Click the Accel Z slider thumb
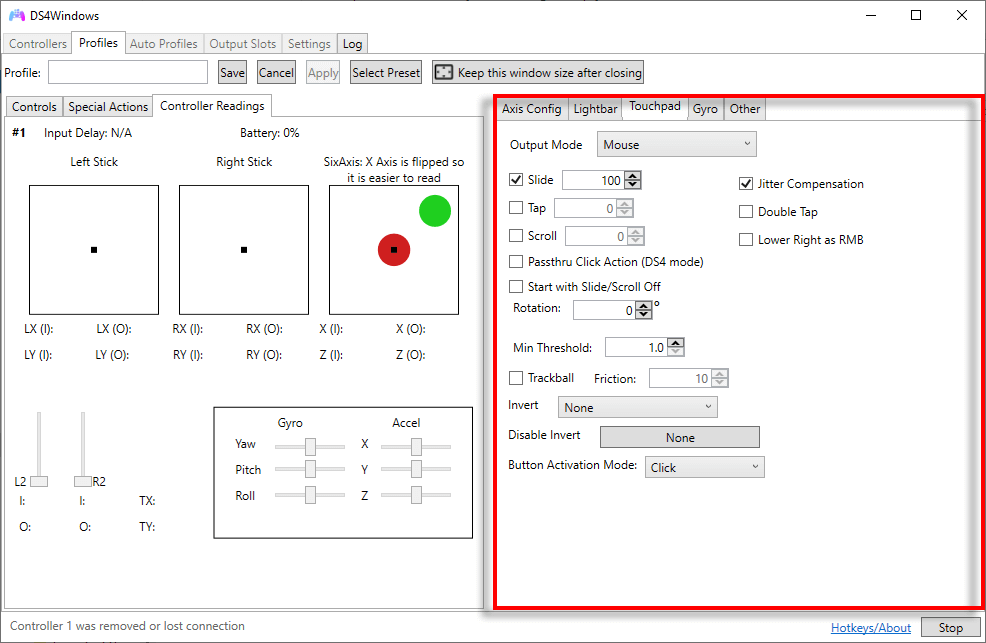The height and width of the screenshot is (643, 986). tap(416, 495)
